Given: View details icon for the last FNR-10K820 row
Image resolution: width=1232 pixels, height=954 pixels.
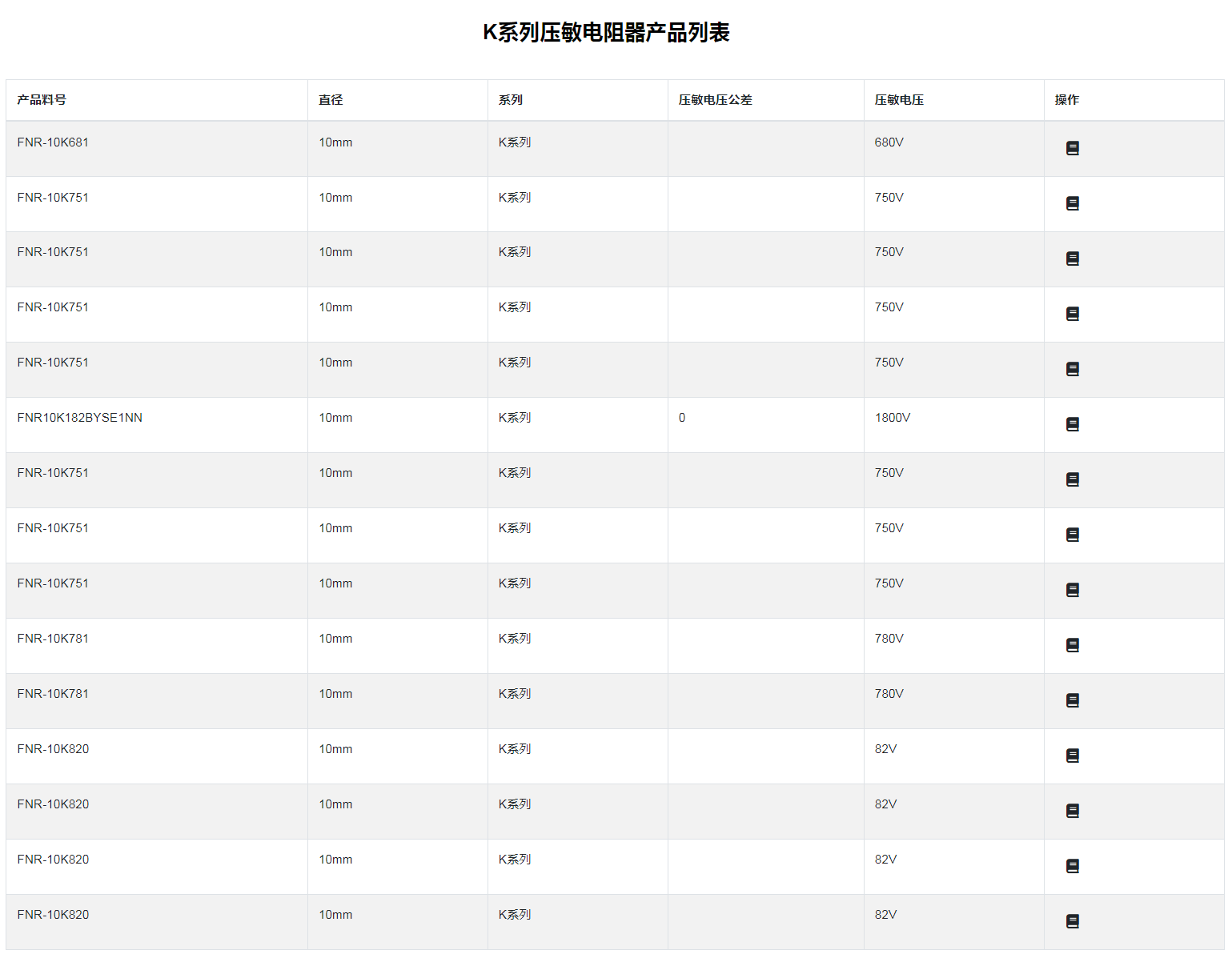Looking at the screenshot, I should 1073,921.
